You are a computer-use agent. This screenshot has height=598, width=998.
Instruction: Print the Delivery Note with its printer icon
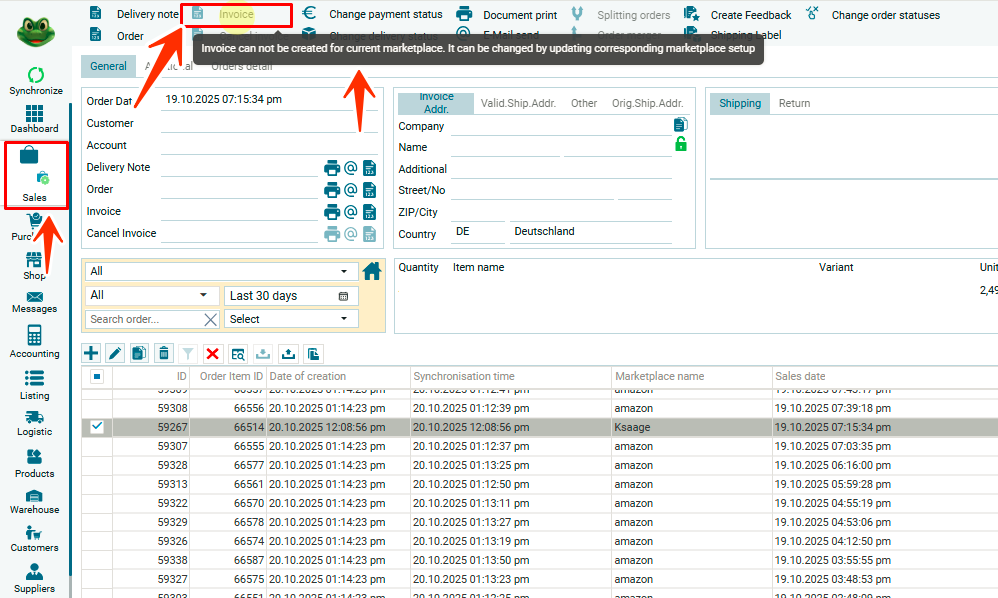click(x=332, y=168)
